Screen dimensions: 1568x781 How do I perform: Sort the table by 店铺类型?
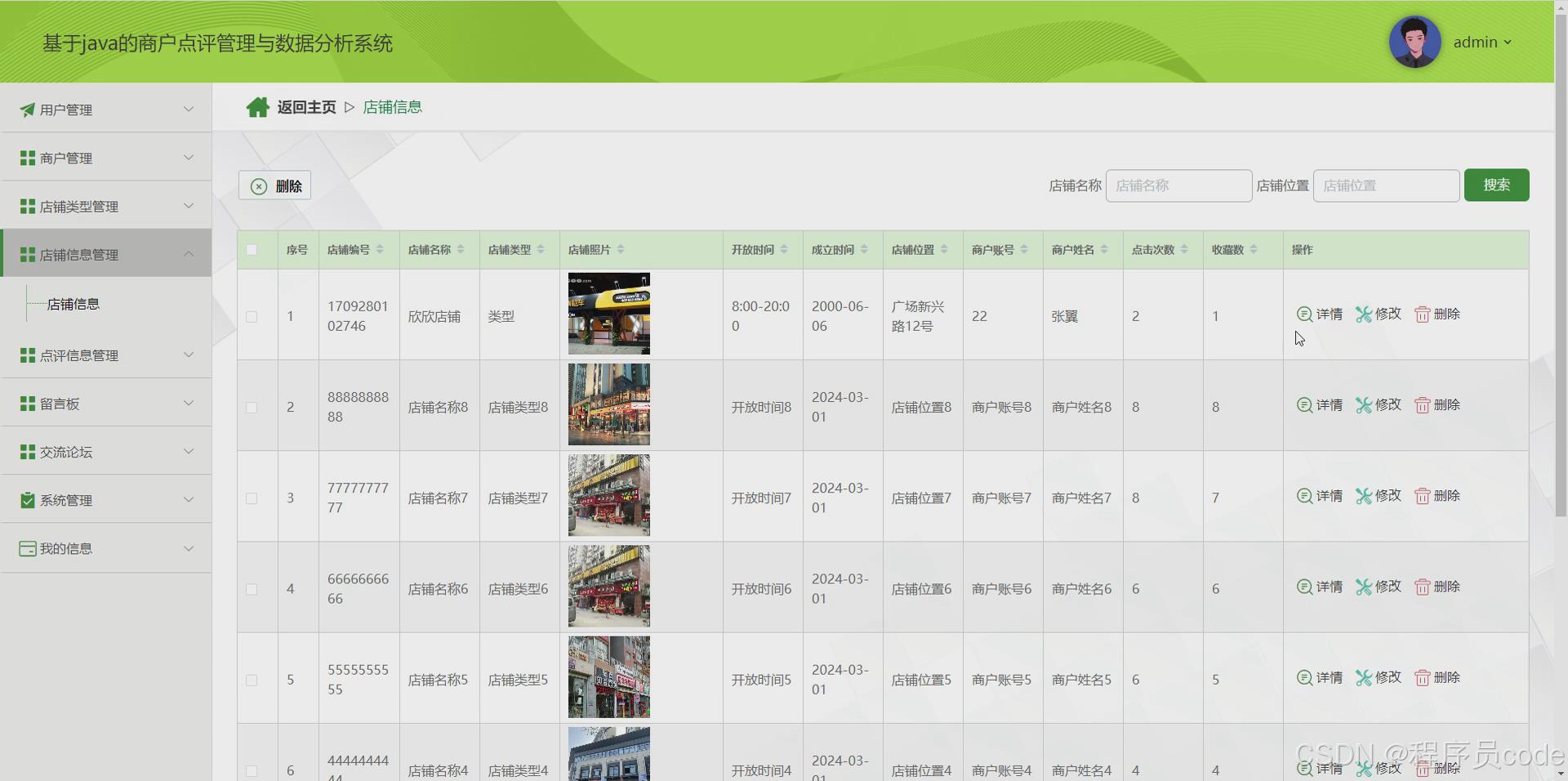pyautogui.click(x=541, y=250)
